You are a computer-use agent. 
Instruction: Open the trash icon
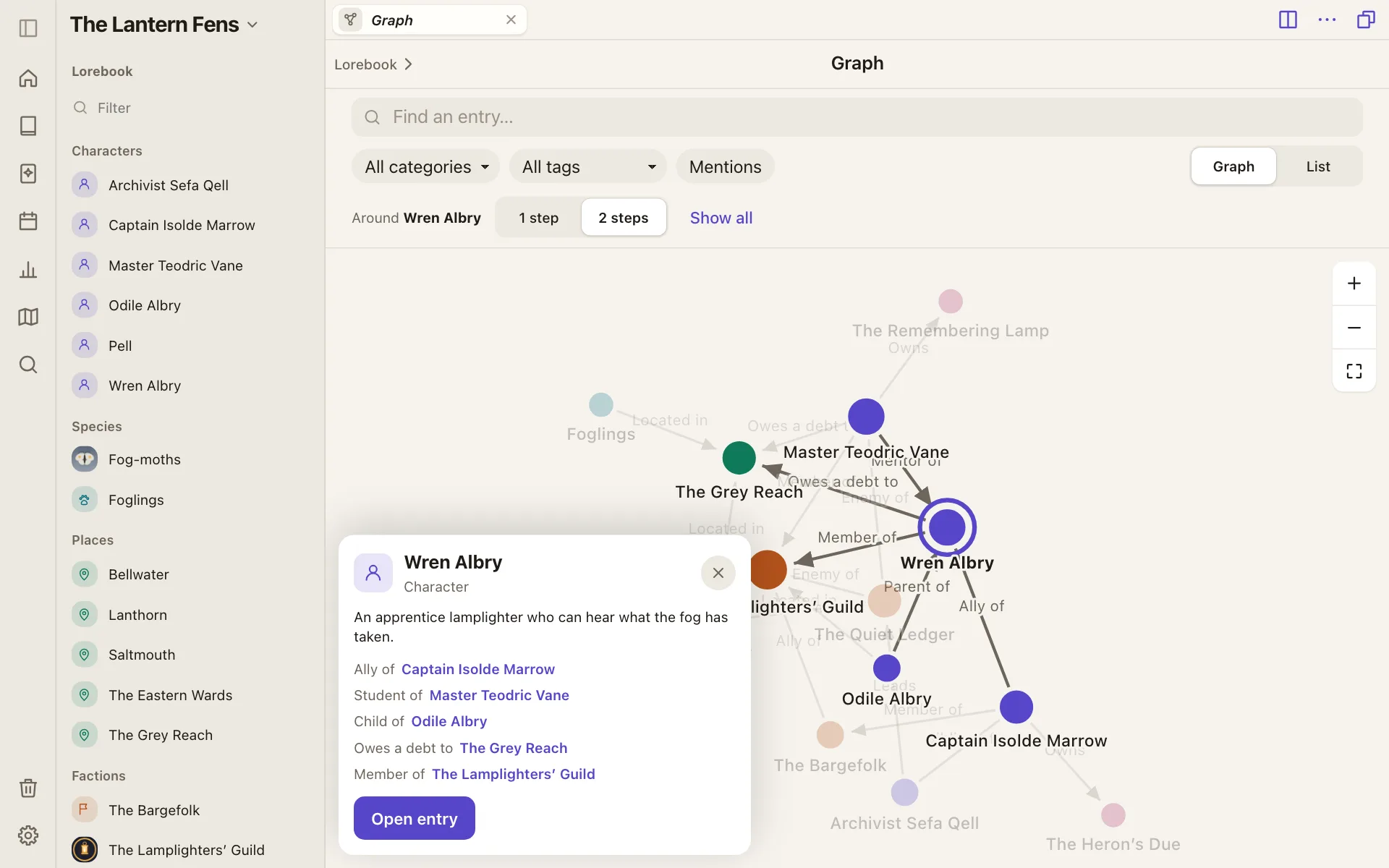tap(28, 788)
